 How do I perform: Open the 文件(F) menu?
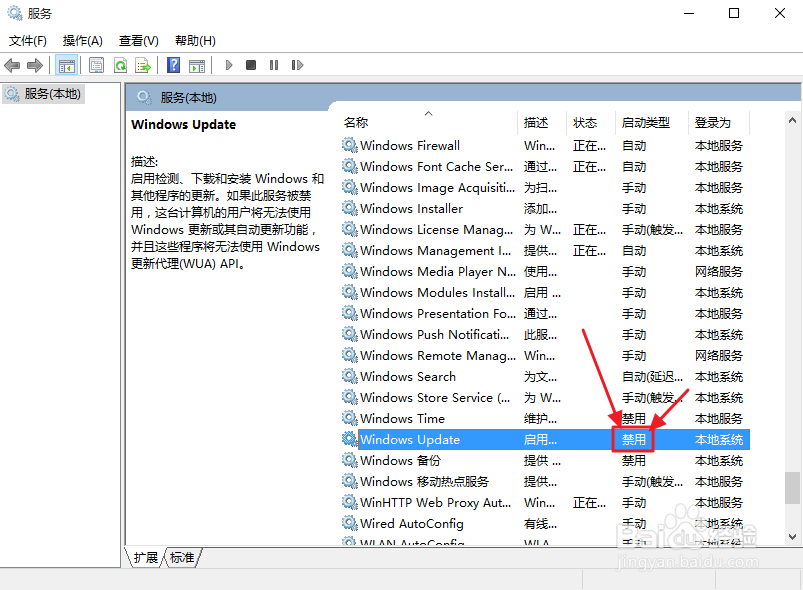(28, 41)
